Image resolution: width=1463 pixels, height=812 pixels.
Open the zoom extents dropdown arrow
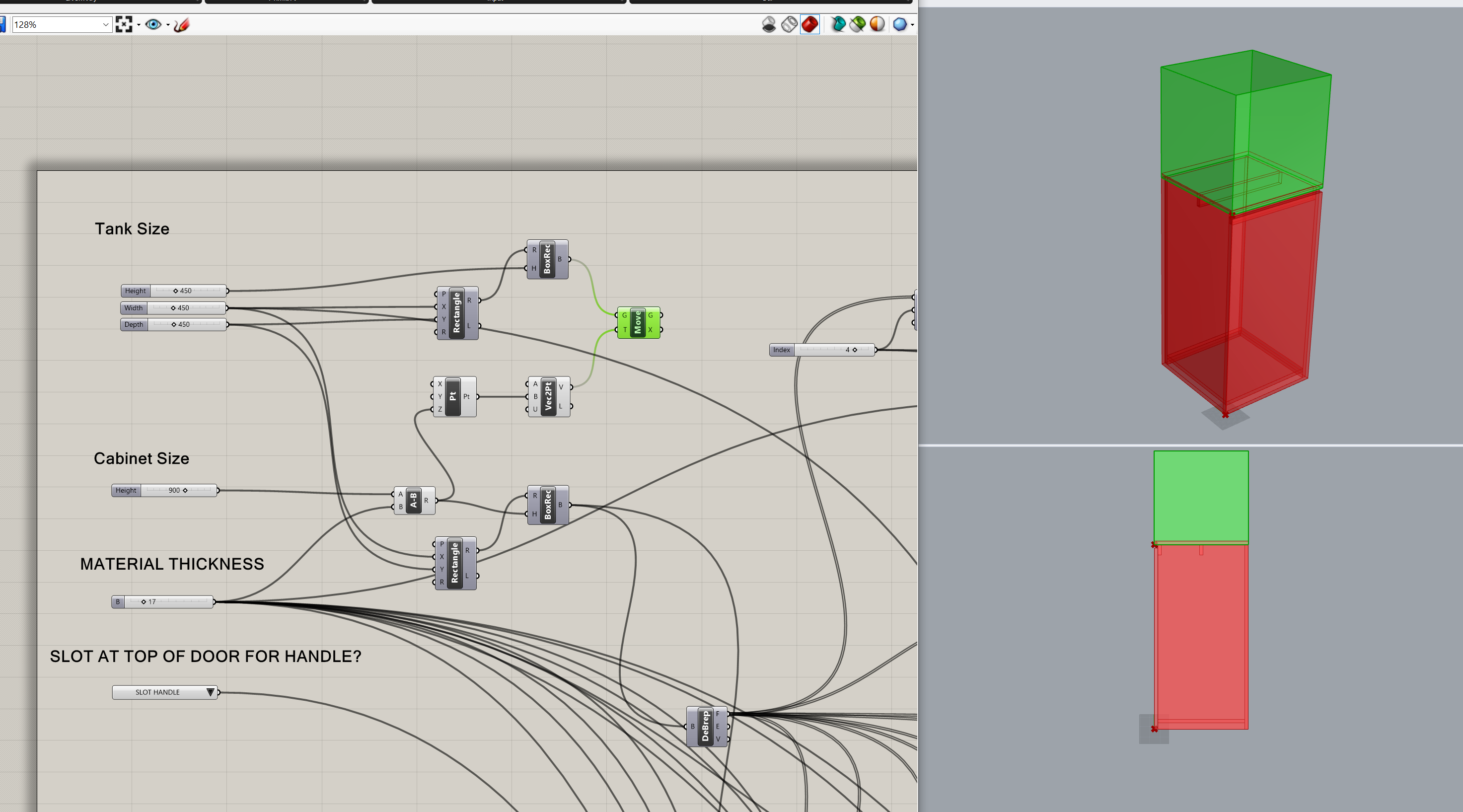(x=139, y=25)
